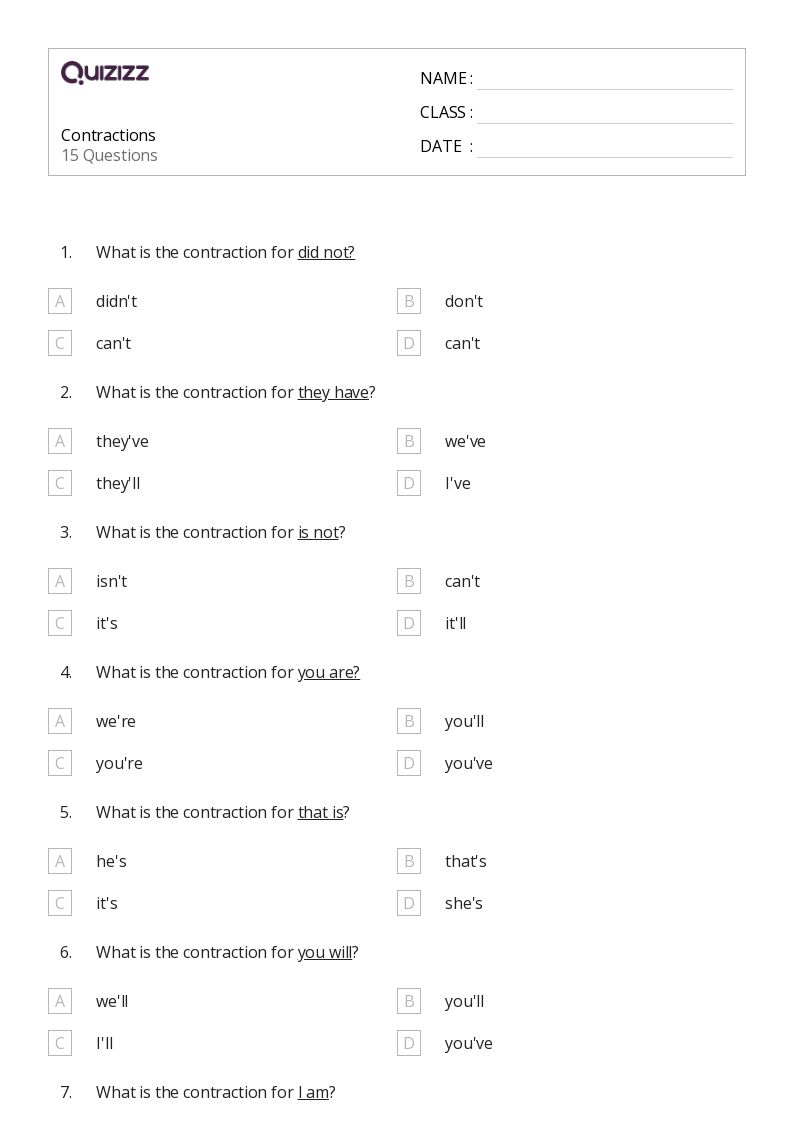Click the underlined phrase you are
794x1123 pixels.
(329, 673)
